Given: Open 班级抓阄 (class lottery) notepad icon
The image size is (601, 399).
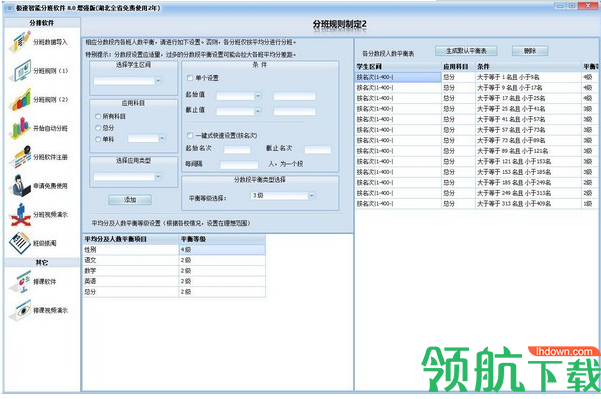Looking at the screenshot, I should pyautogui.click(x=20, y=243).
